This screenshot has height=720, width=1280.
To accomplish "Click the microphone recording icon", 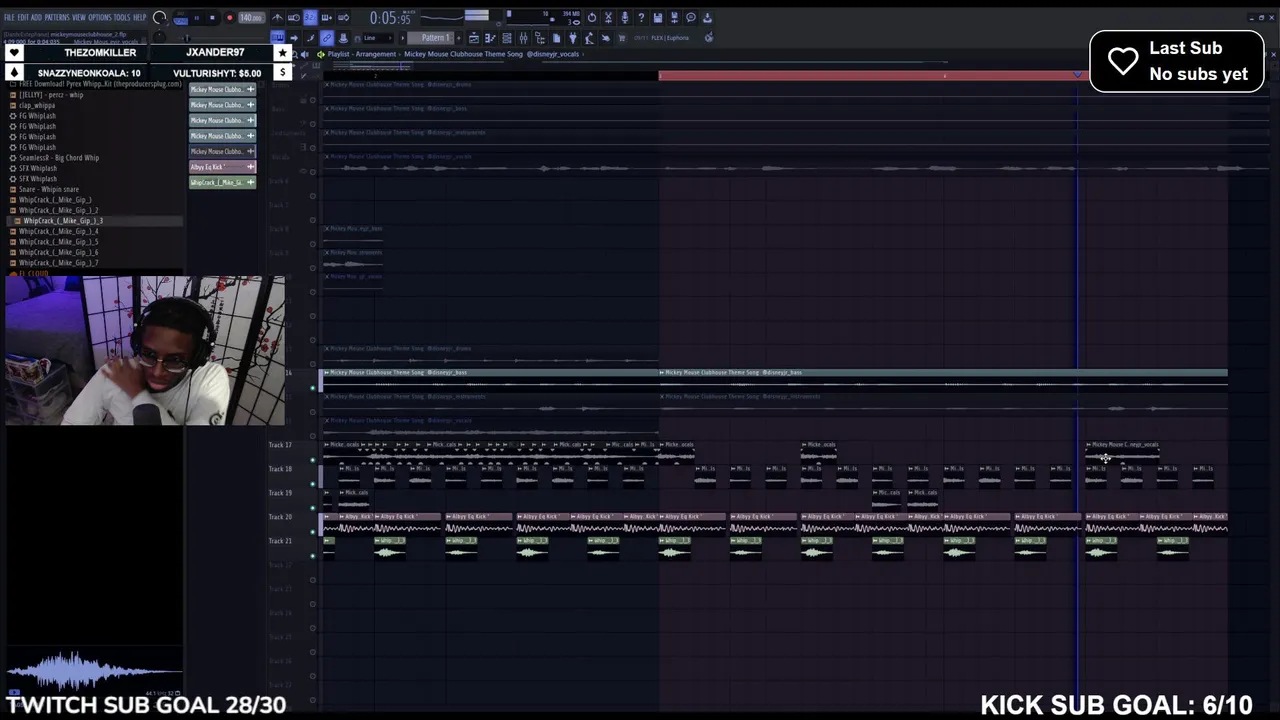I will 624,18.
